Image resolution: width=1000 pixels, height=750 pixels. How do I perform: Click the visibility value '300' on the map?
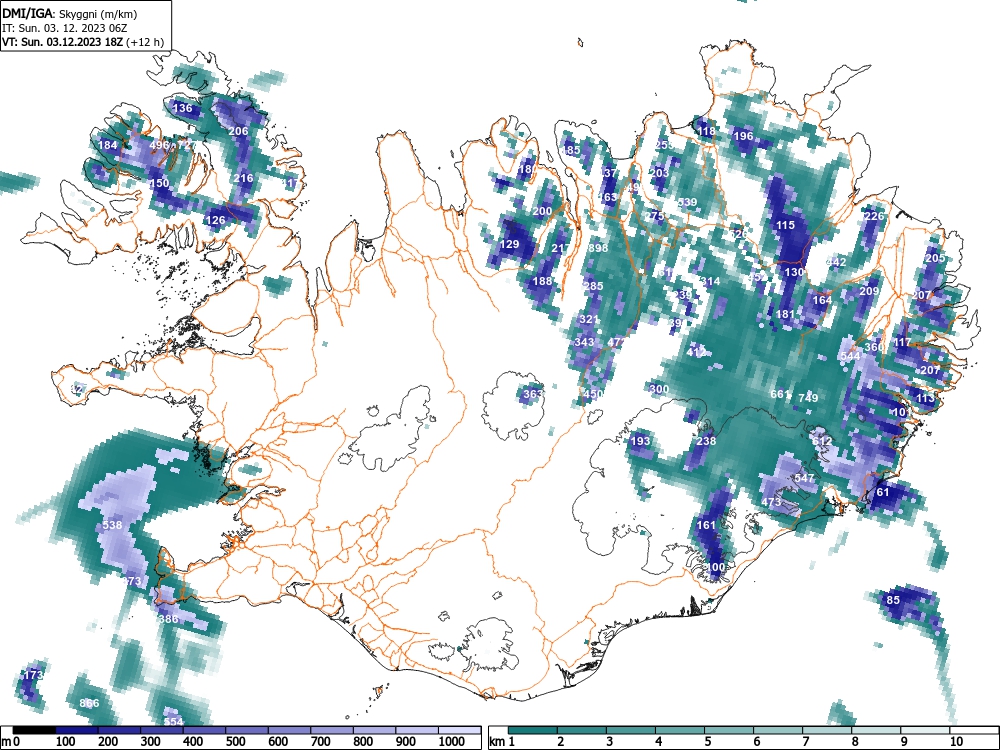[x=659, y=389]
